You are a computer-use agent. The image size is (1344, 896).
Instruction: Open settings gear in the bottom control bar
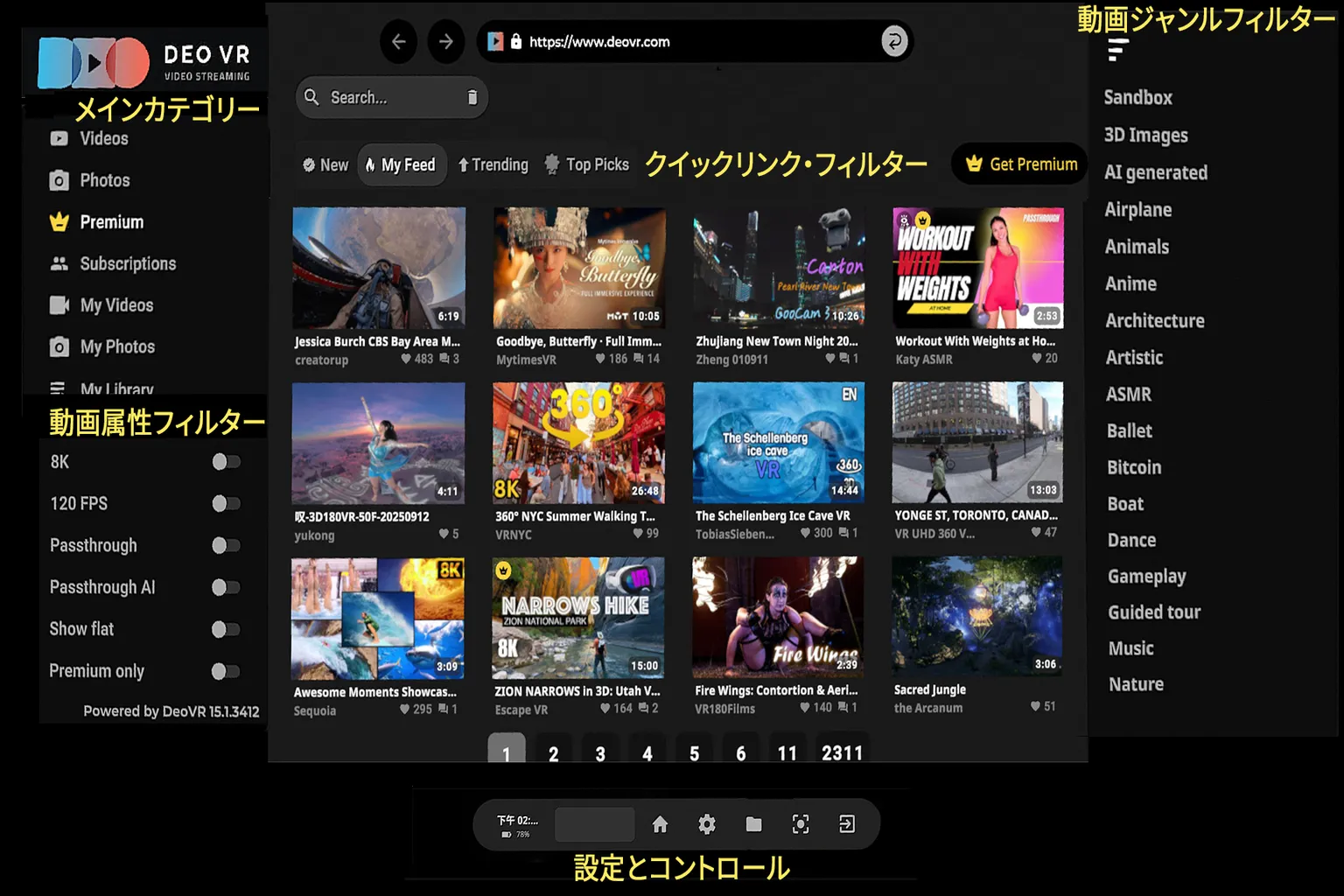[x=706, y=823]
